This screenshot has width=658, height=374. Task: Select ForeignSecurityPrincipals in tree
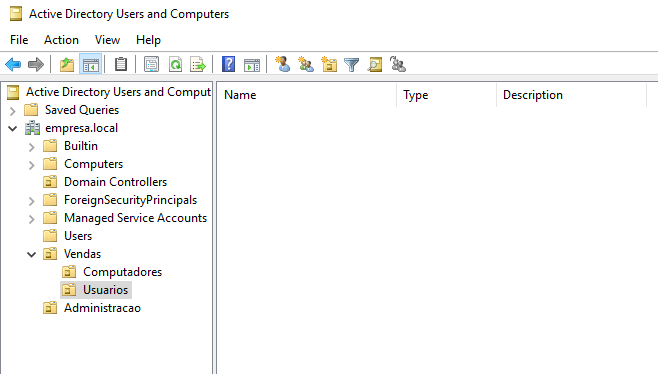pyautogui.click(x=131, y=200)
